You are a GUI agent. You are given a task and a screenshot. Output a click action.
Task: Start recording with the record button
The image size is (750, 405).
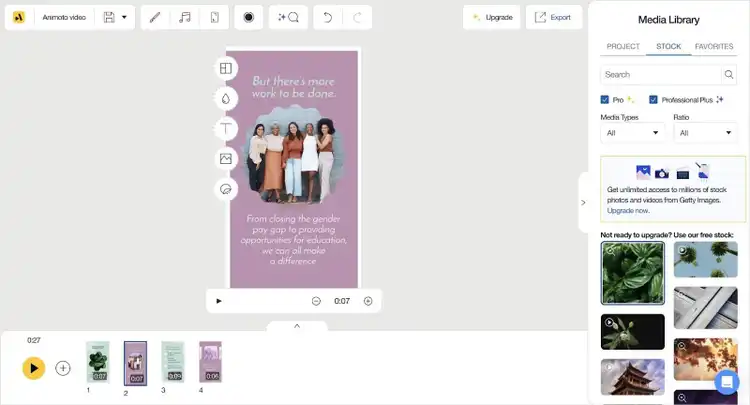coord(249,17)
